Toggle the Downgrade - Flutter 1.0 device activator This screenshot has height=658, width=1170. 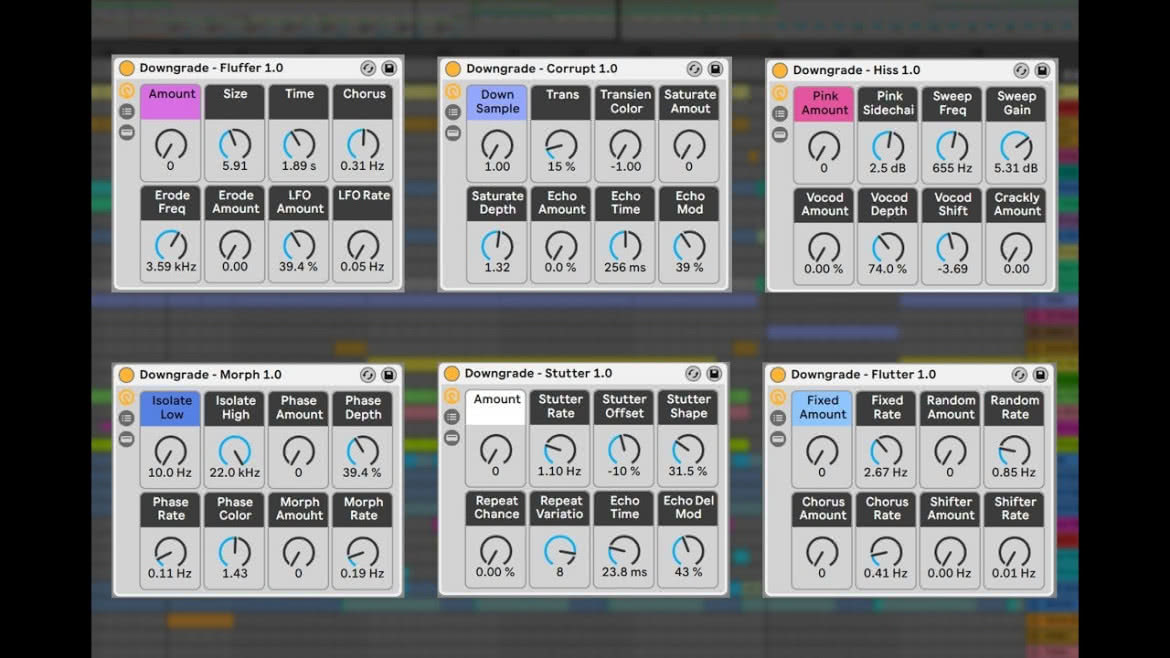pyautogui.click(x=778, y=375)
